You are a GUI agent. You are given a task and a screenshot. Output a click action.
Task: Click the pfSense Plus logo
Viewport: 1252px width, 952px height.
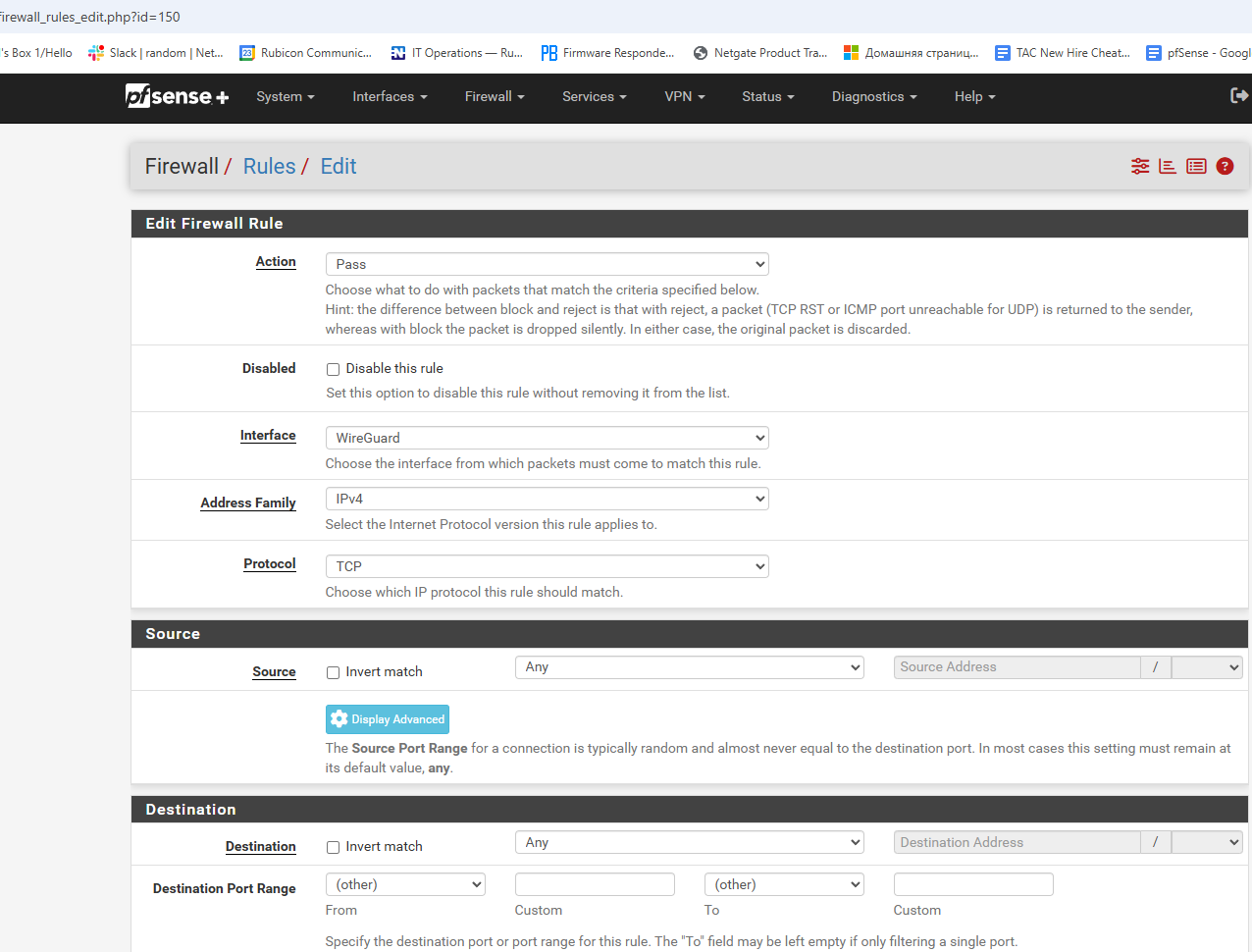pos(177,96)
